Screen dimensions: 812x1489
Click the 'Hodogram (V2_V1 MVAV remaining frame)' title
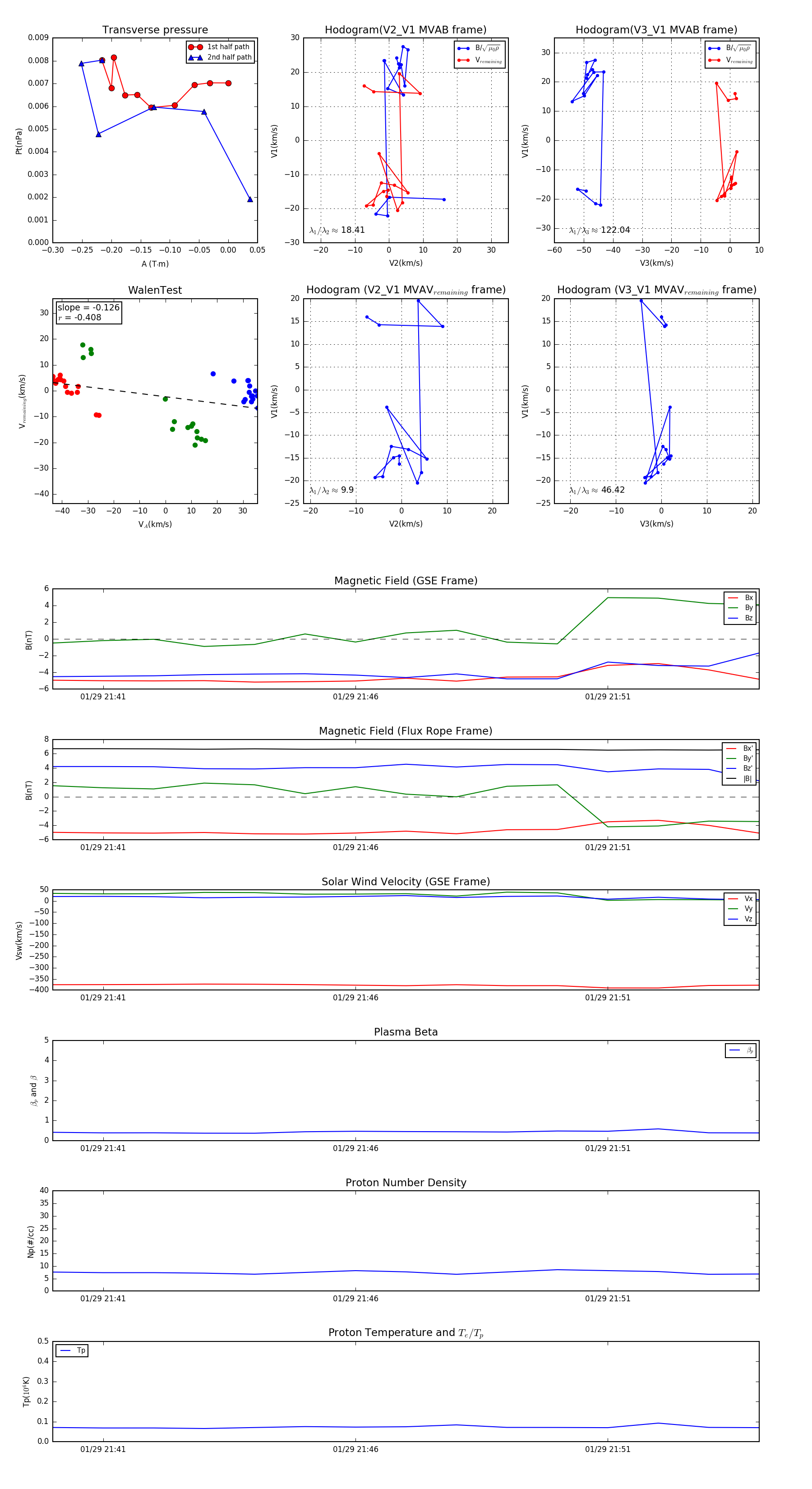(x=406, y=290)
